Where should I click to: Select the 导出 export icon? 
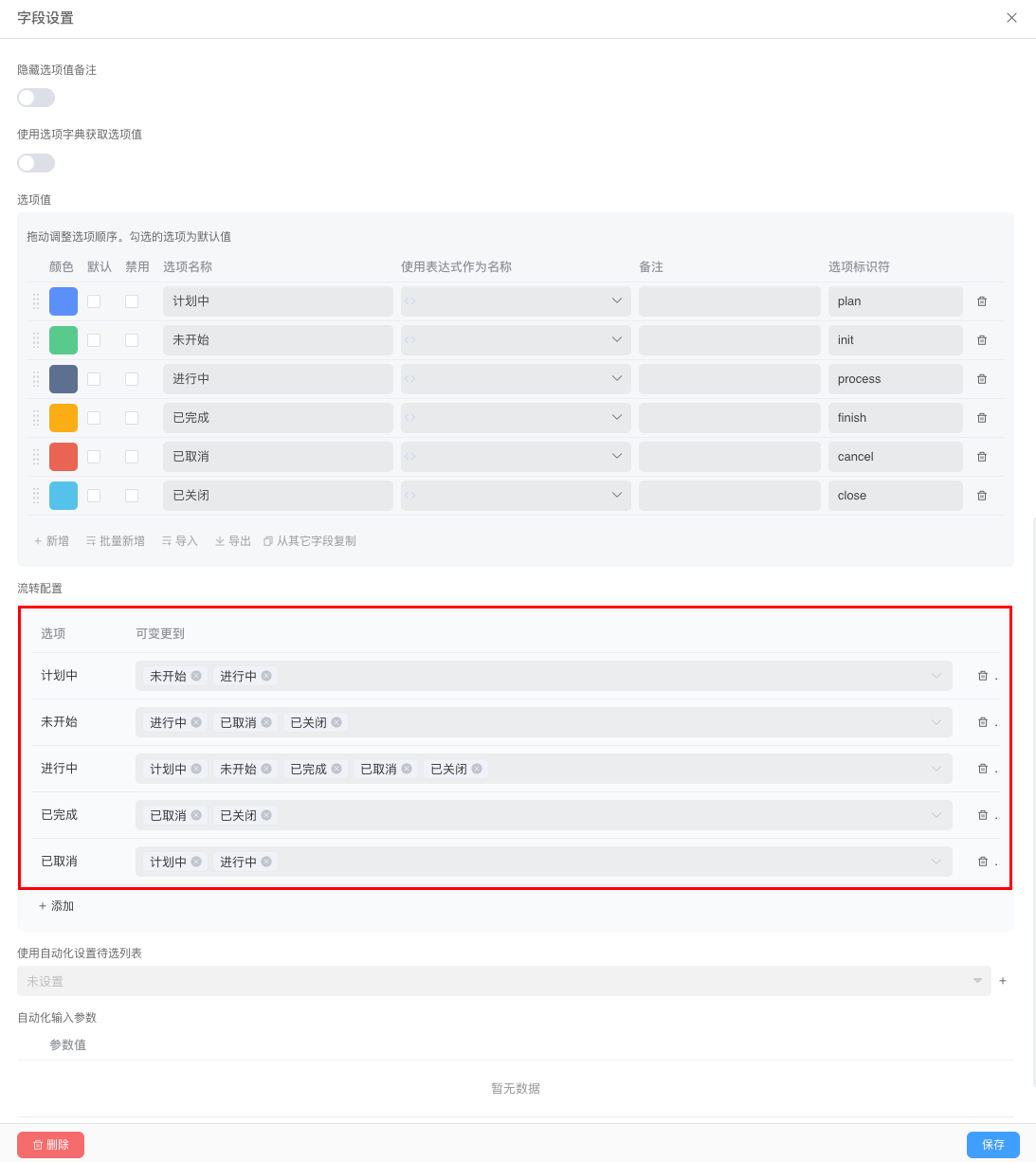[x=232, y=540]
